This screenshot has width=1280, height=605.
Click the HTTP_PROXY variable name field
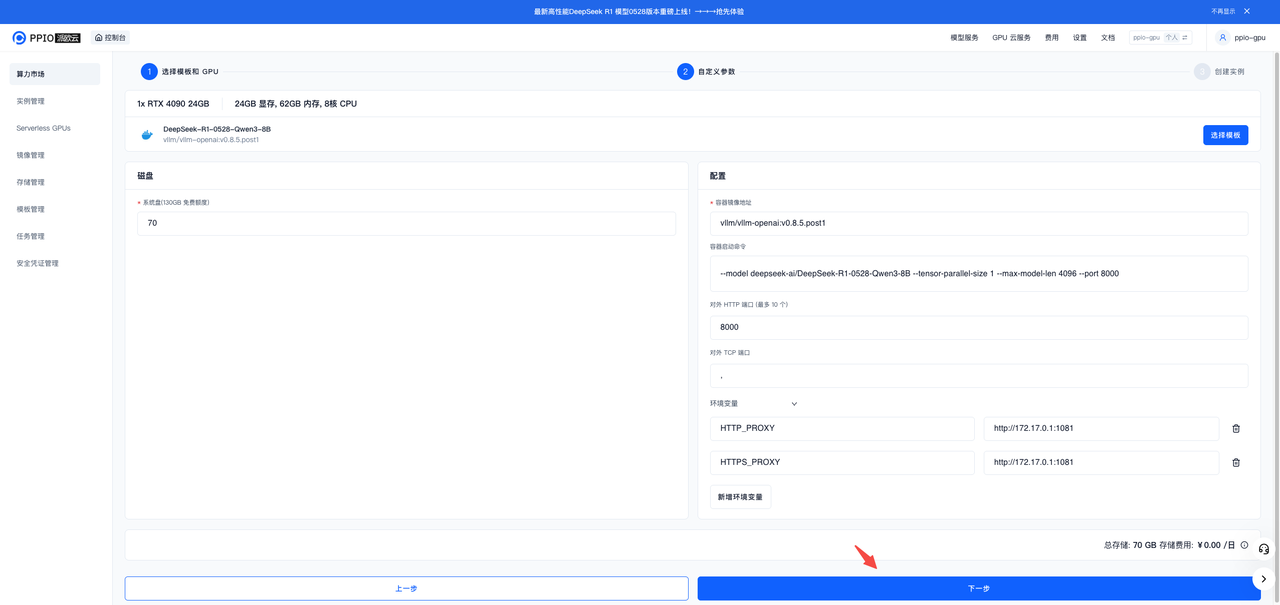tap(842, 428)
